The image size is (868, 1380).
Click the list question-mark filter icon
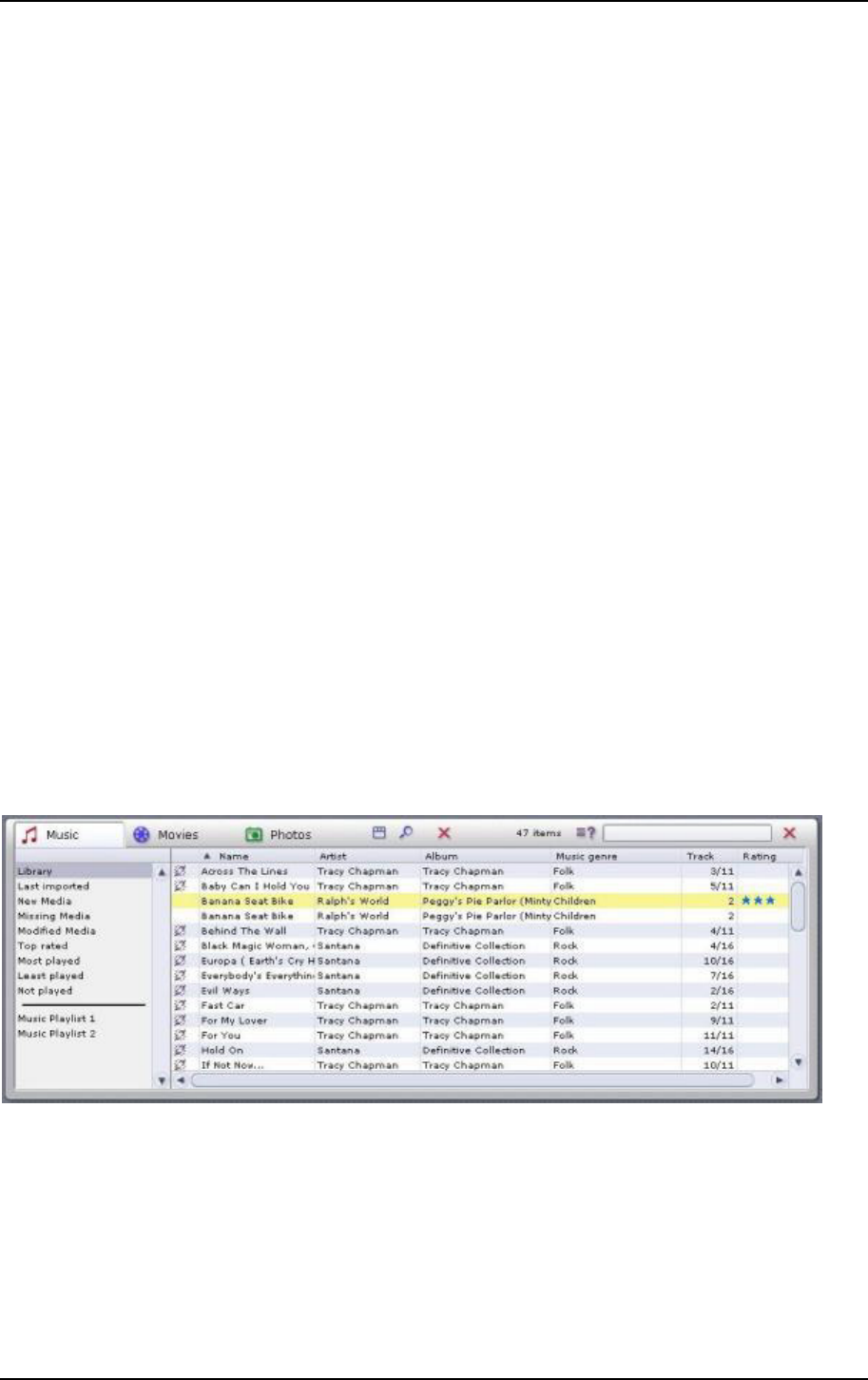(586, 833)
